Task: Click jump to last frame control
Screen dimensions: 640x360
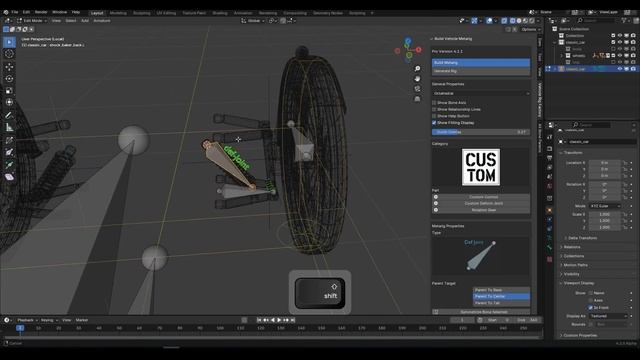Action: (292, 320)
